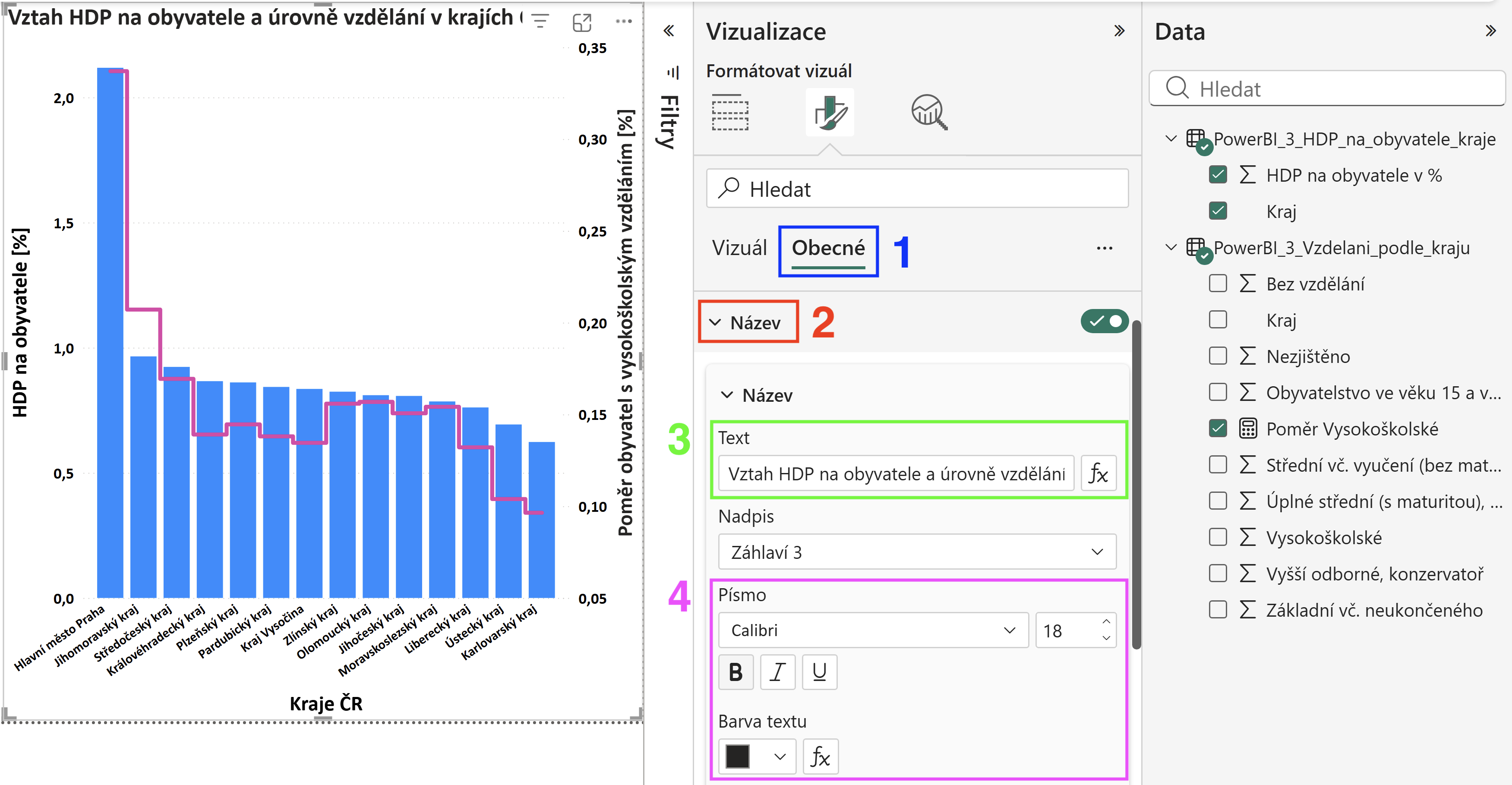The image size is (1512, 785).
Task: Check the Vysokoškolské field
Action: [x=1218, y=537]
